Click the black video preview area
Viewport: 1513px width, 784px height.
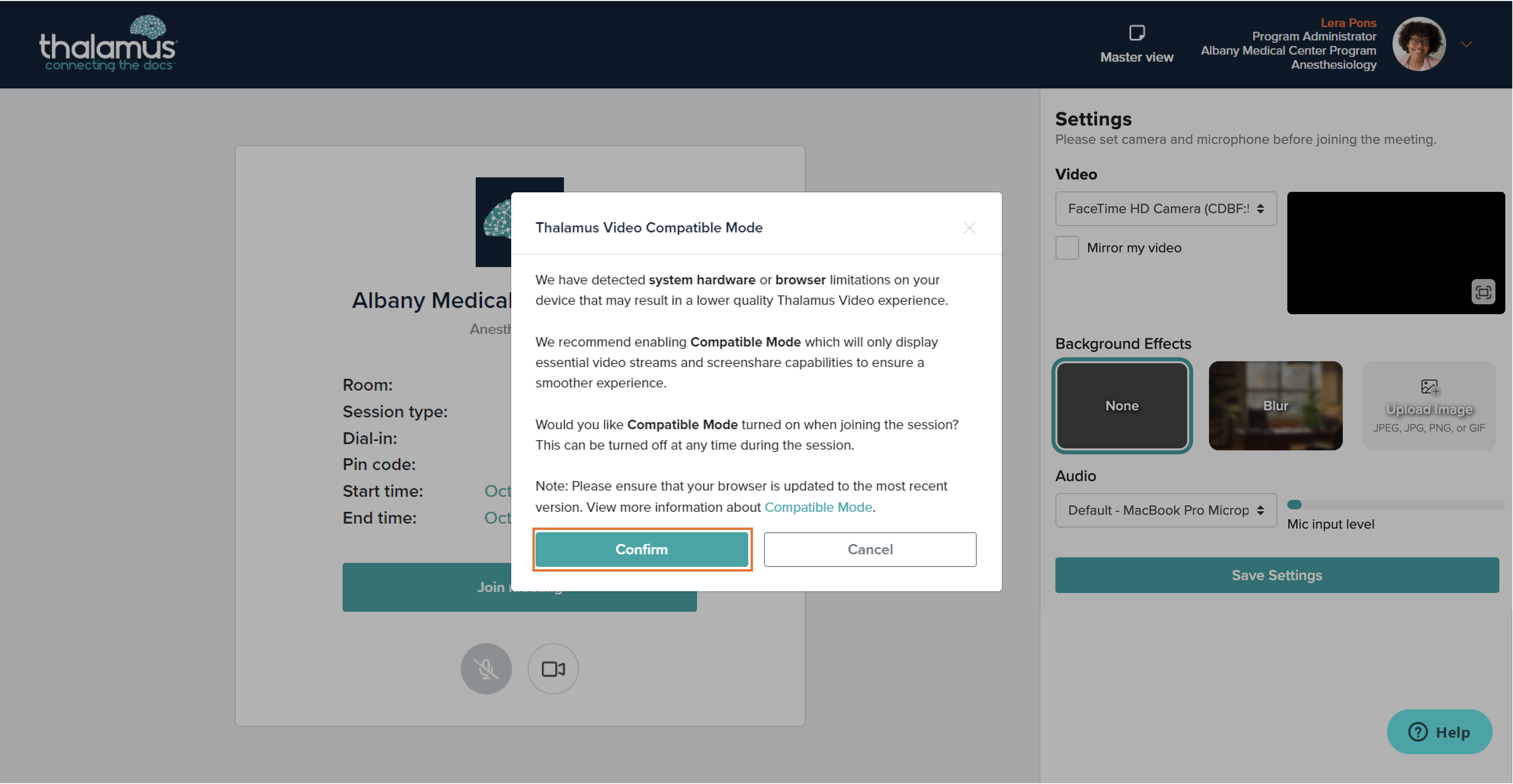point(1395,253)
